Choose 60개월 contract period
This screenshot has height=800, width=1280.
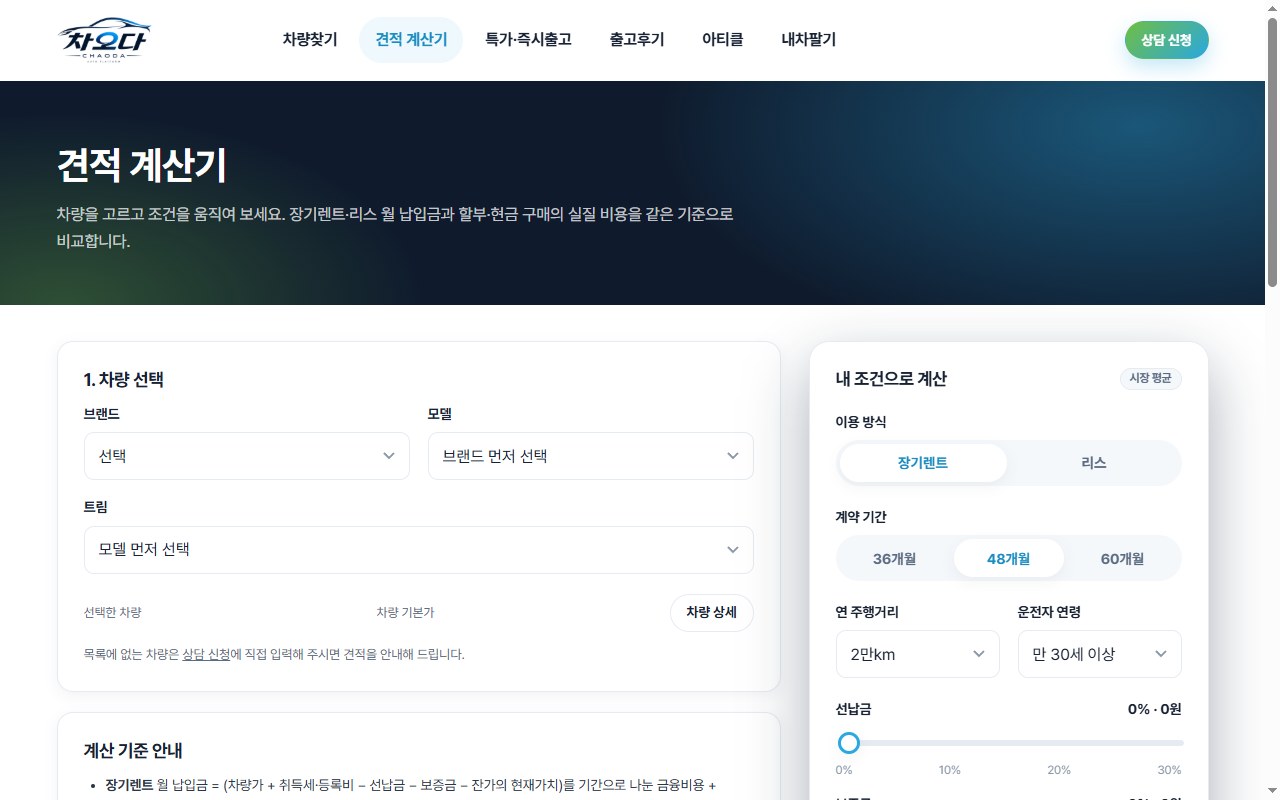1123,558
